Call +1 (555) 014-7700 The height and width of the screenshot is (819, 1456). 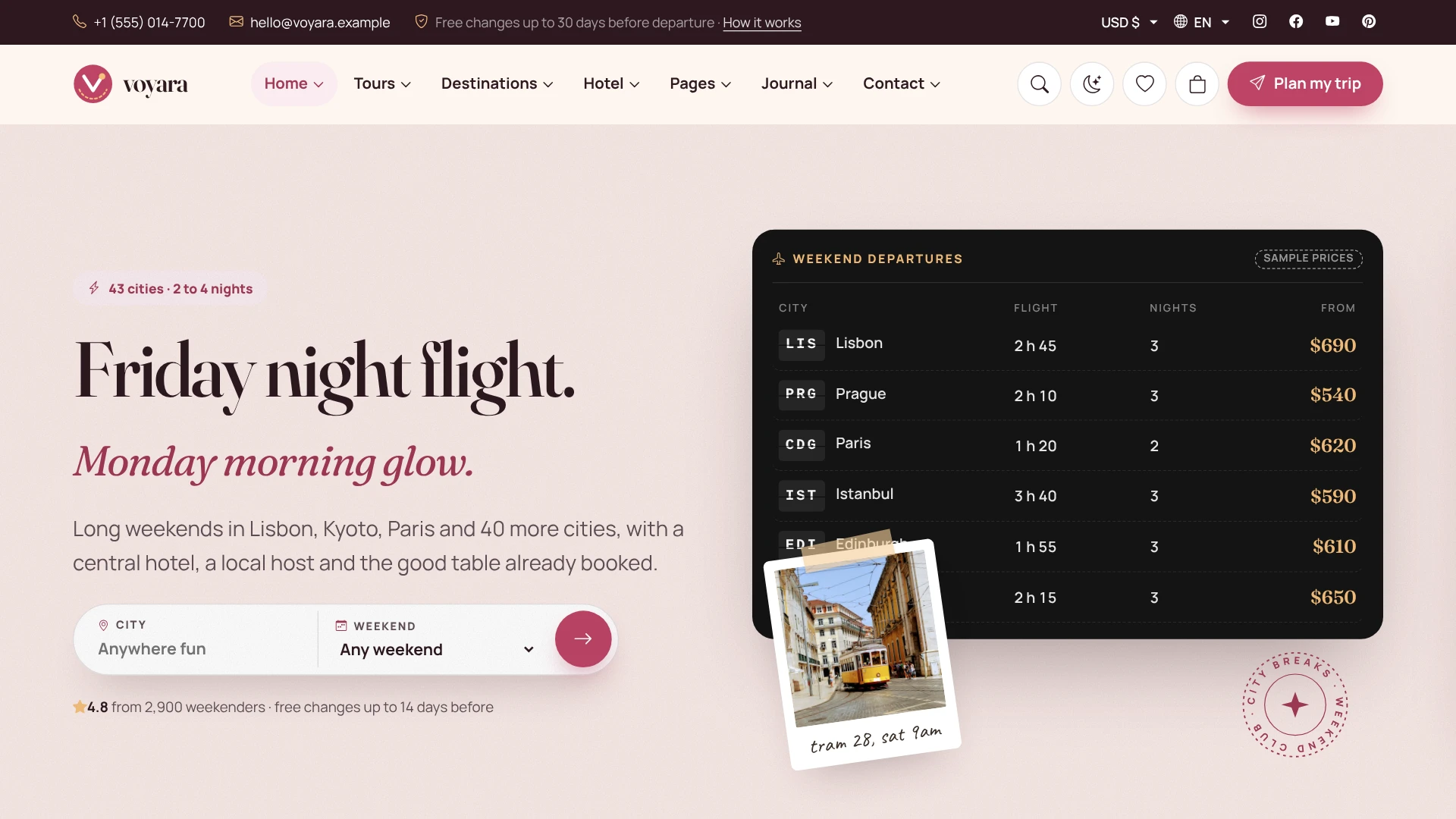coord(149,23)
